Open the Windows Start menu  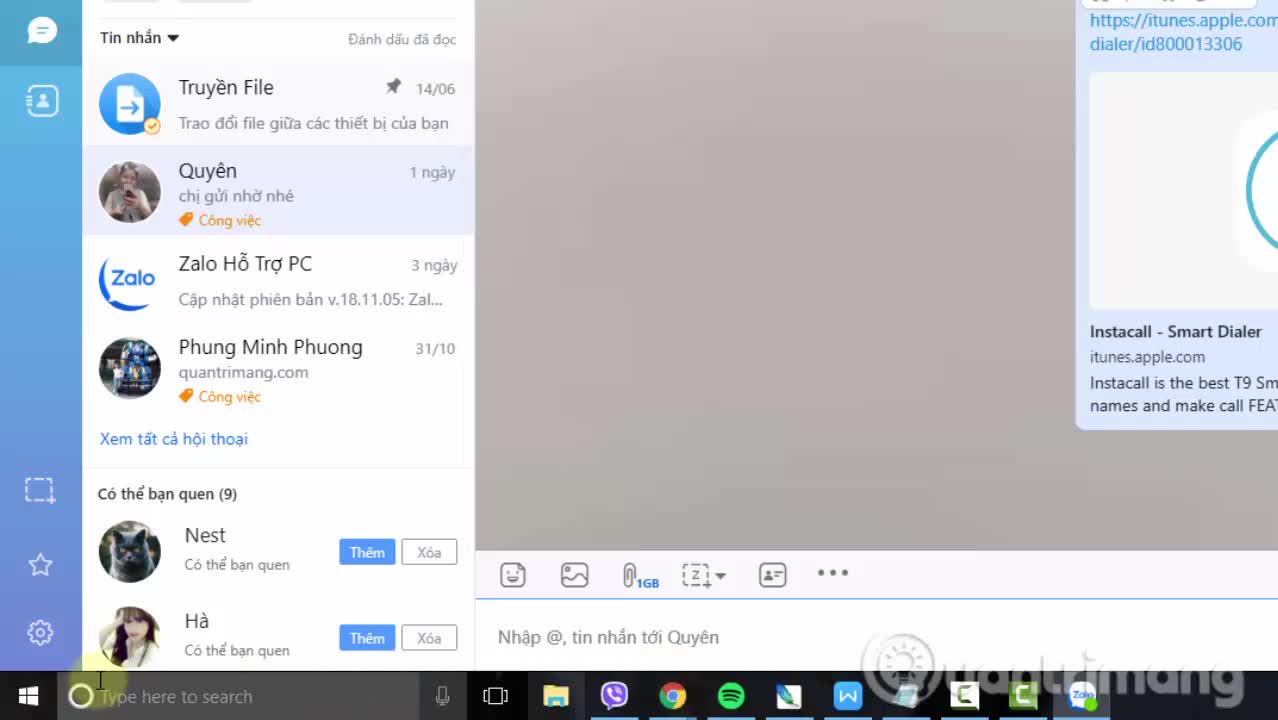coord(28,696)
